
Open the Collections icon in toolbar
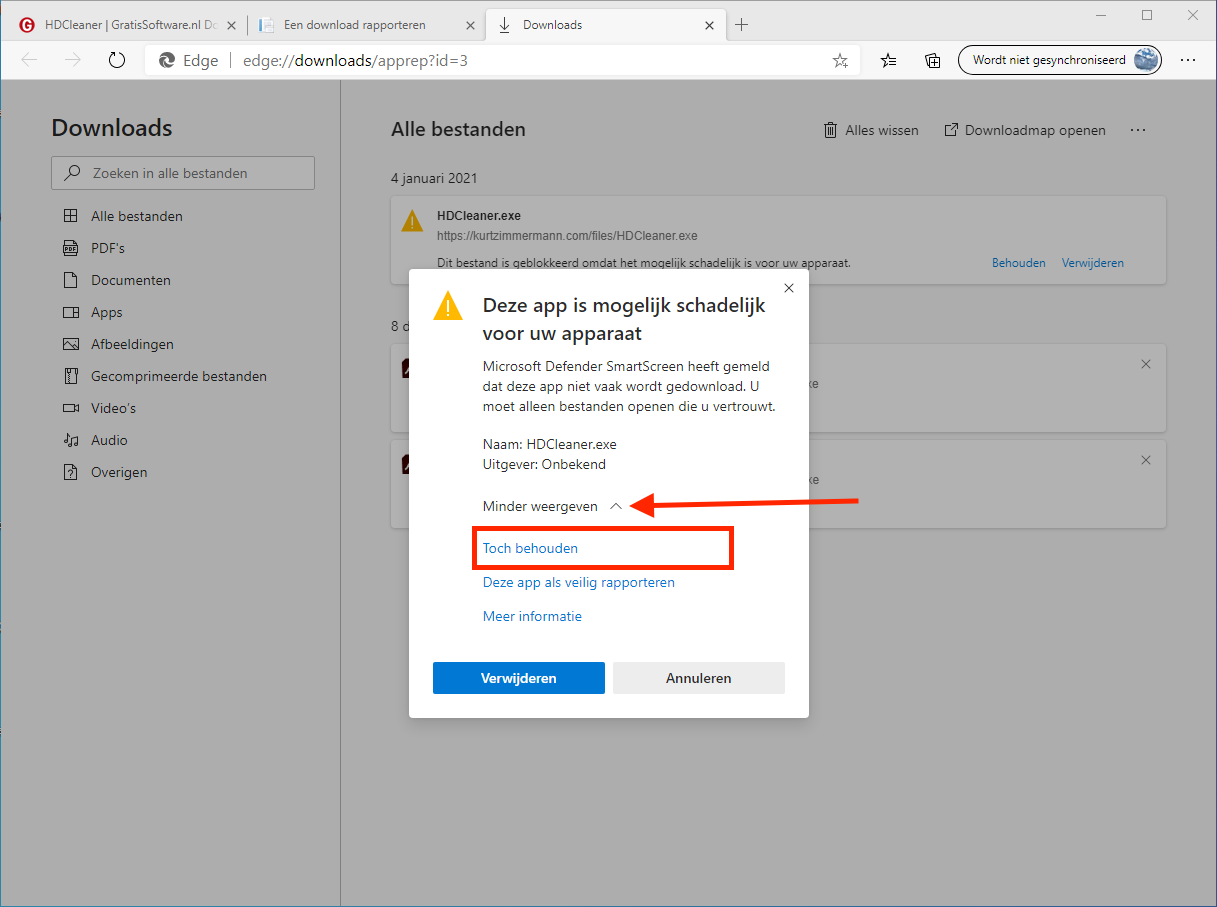click(x=932, y=60)
